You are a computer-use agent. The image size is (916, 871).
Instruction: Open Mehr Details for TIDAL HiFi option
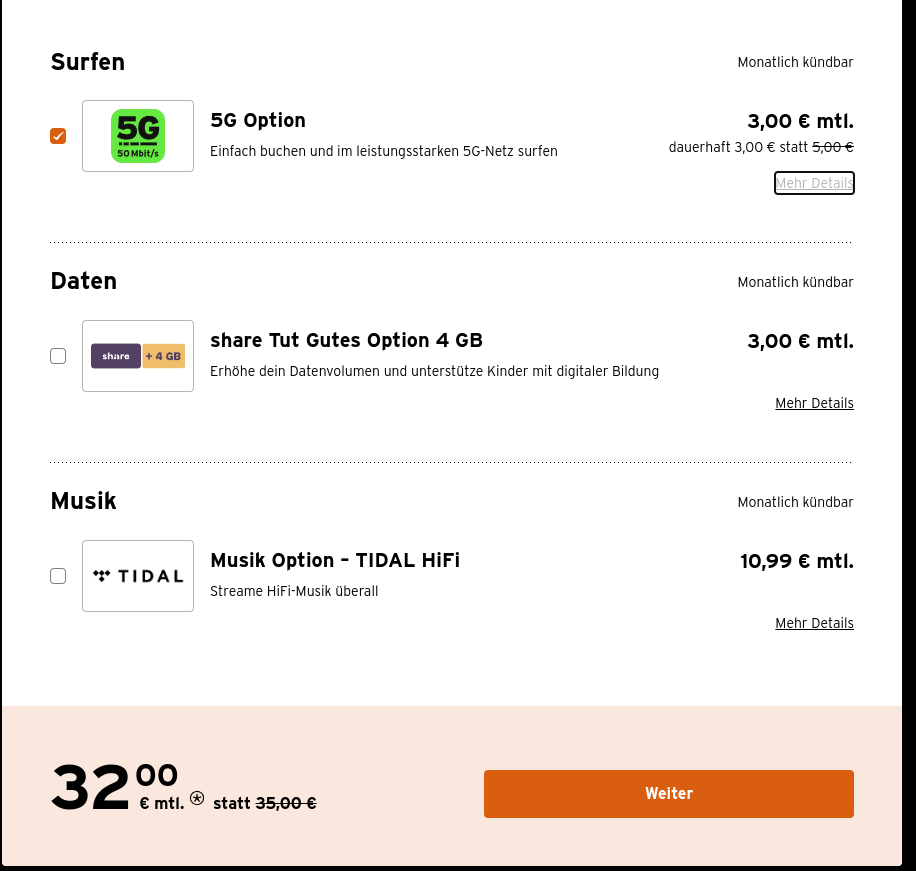click(x=814, y=623)
